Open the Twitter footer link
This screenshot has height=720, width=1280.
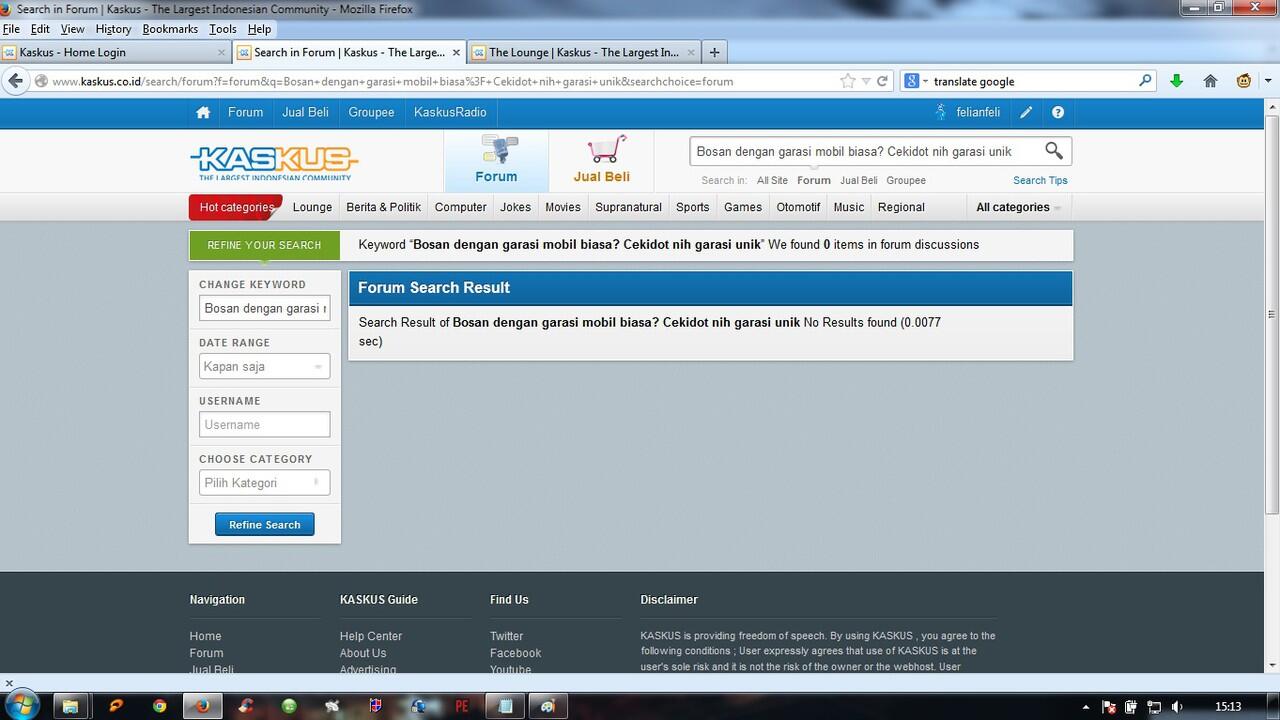(x=507, y=636)
